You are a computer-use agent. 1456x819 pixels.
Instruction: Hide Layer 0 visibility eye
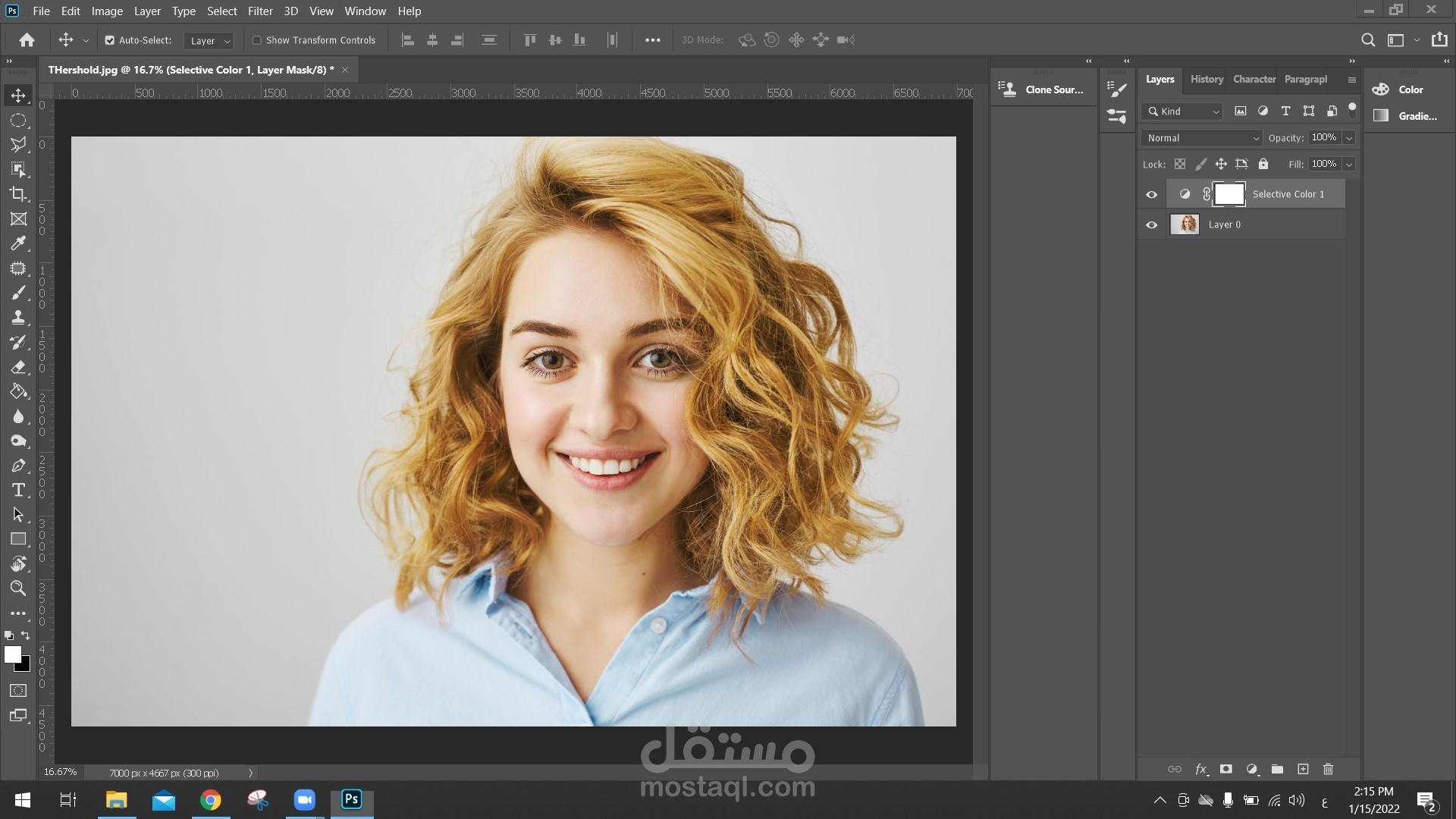click(x=1152, y=225)
